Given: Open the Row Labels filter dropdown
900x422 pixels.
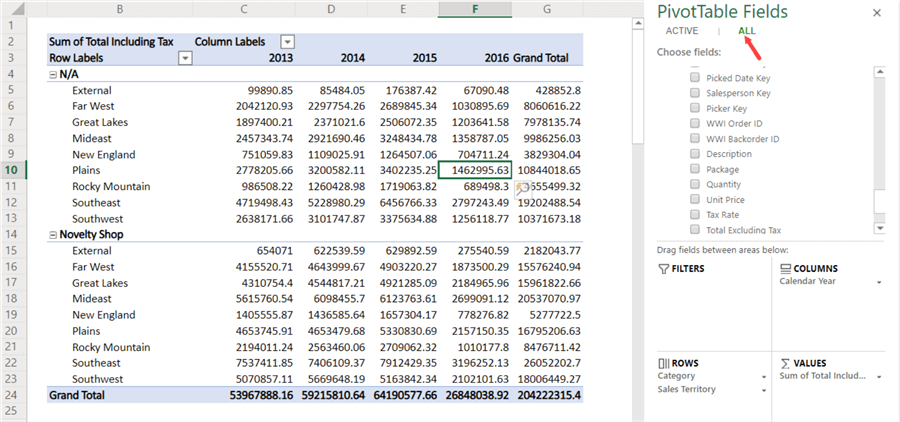Looking at the screenshot, I should click(185, 58).
